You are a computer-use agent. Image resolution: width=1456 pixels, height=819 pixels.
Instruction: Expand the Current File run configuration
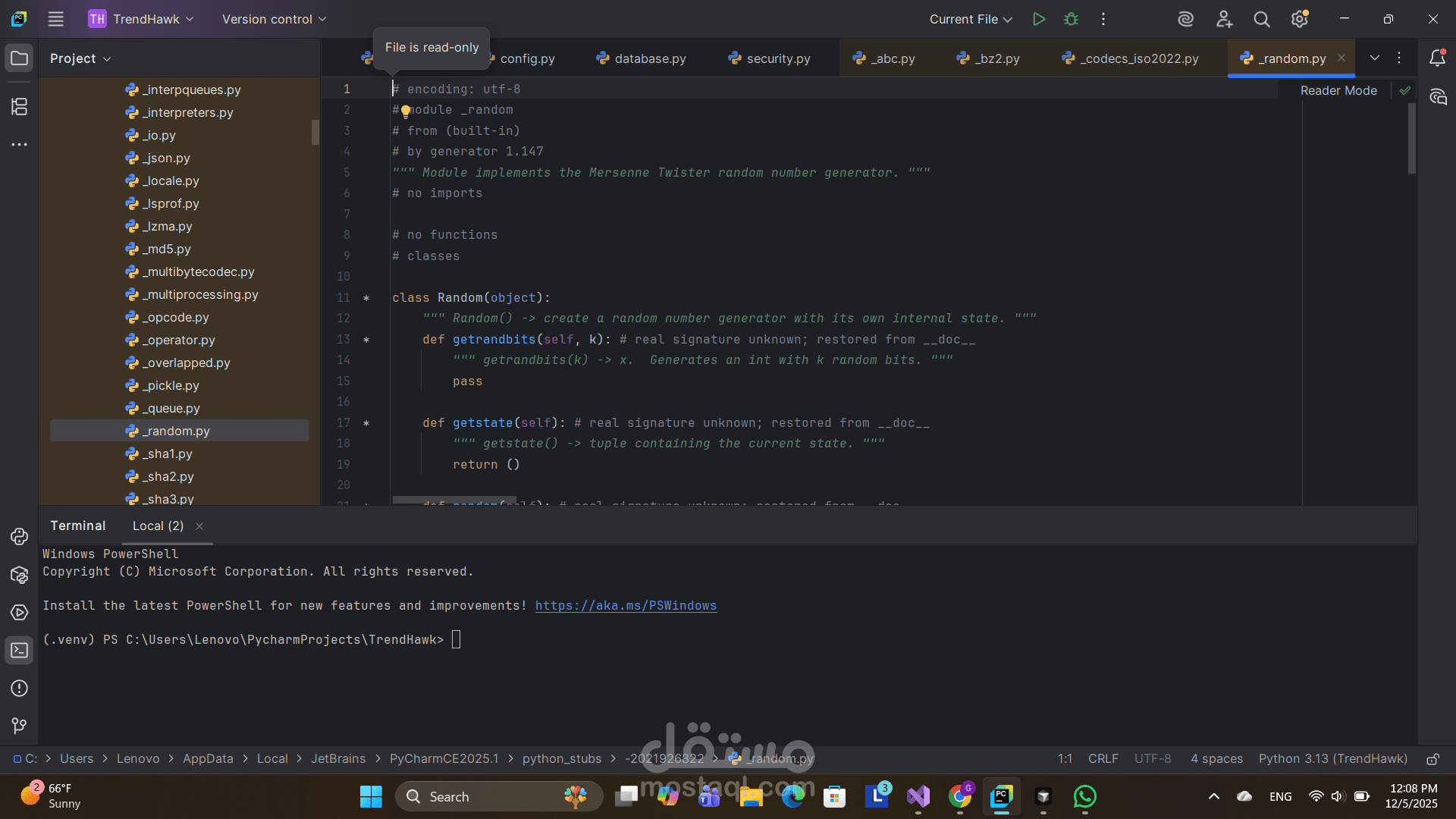point(971,19)
